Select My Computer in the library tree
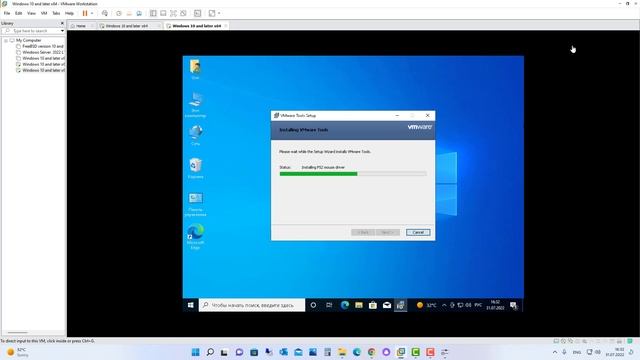 [x=29, y=40]
